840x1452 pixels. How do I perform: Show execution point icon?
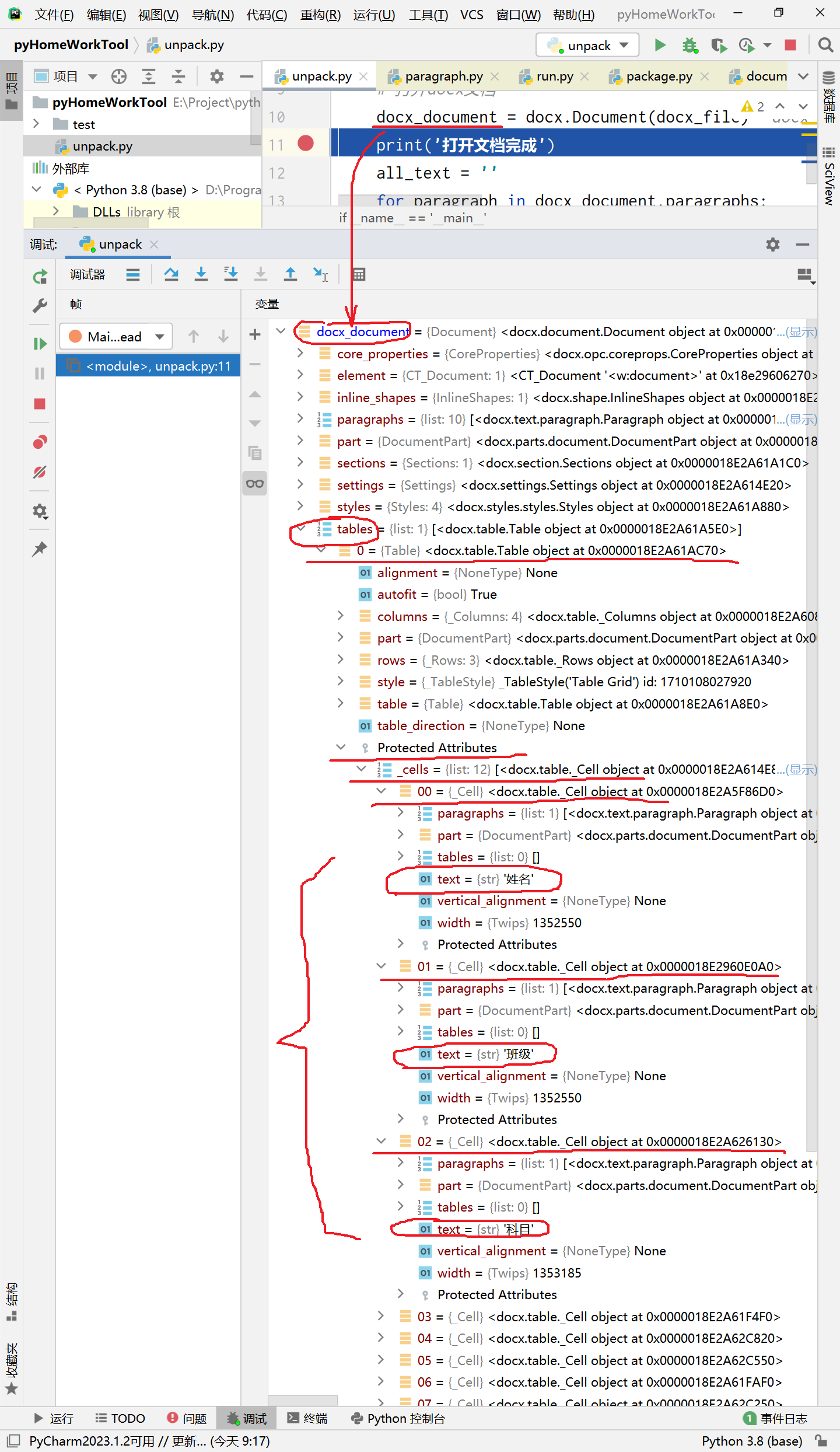(133, 274)
